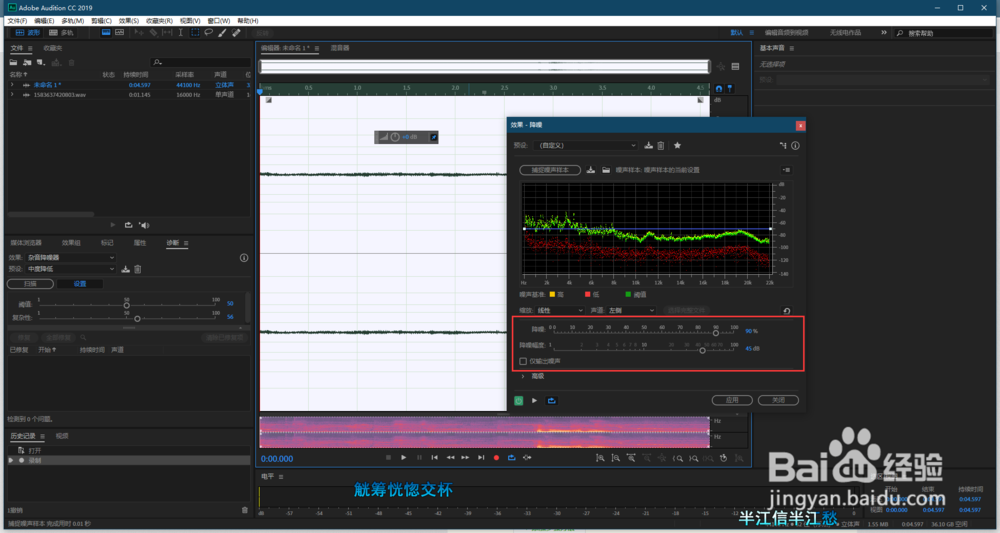The image size is (1000, 533).
Task: Load noise print from folder icon
Action: [606, 170]
